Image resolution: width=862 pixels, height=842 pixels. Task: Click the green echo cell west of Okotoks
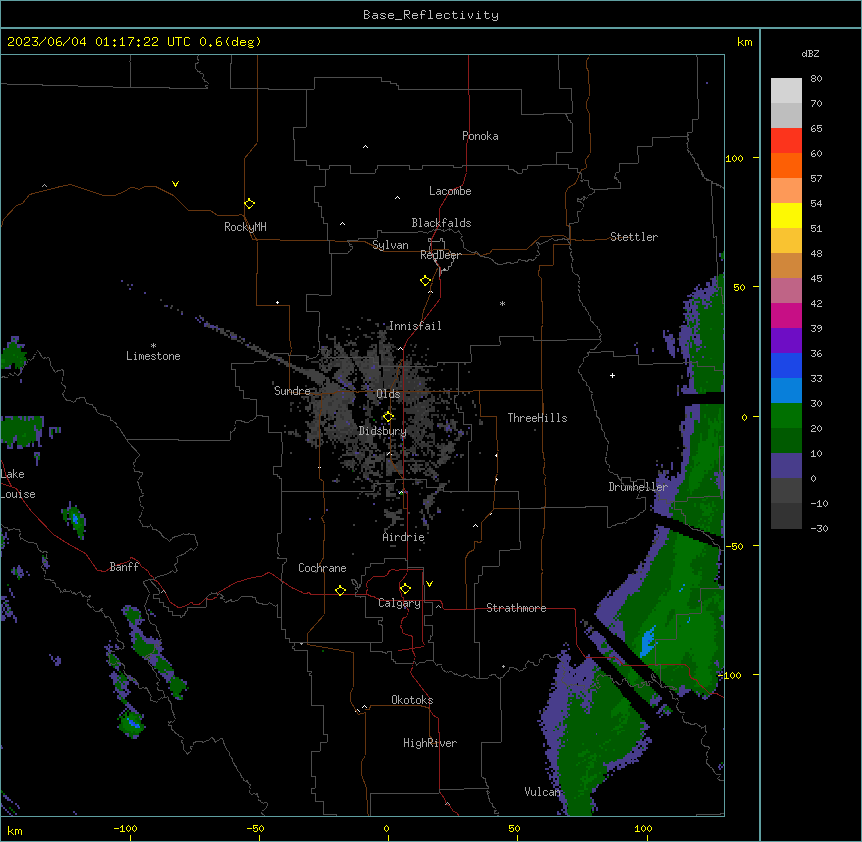pos(131,723)
